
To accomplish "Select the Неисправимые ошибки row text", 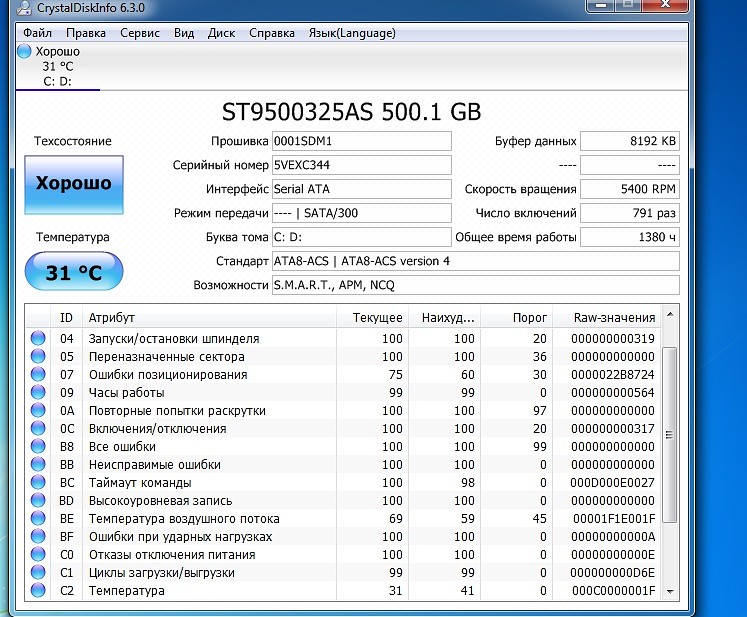I will point(155,465).
